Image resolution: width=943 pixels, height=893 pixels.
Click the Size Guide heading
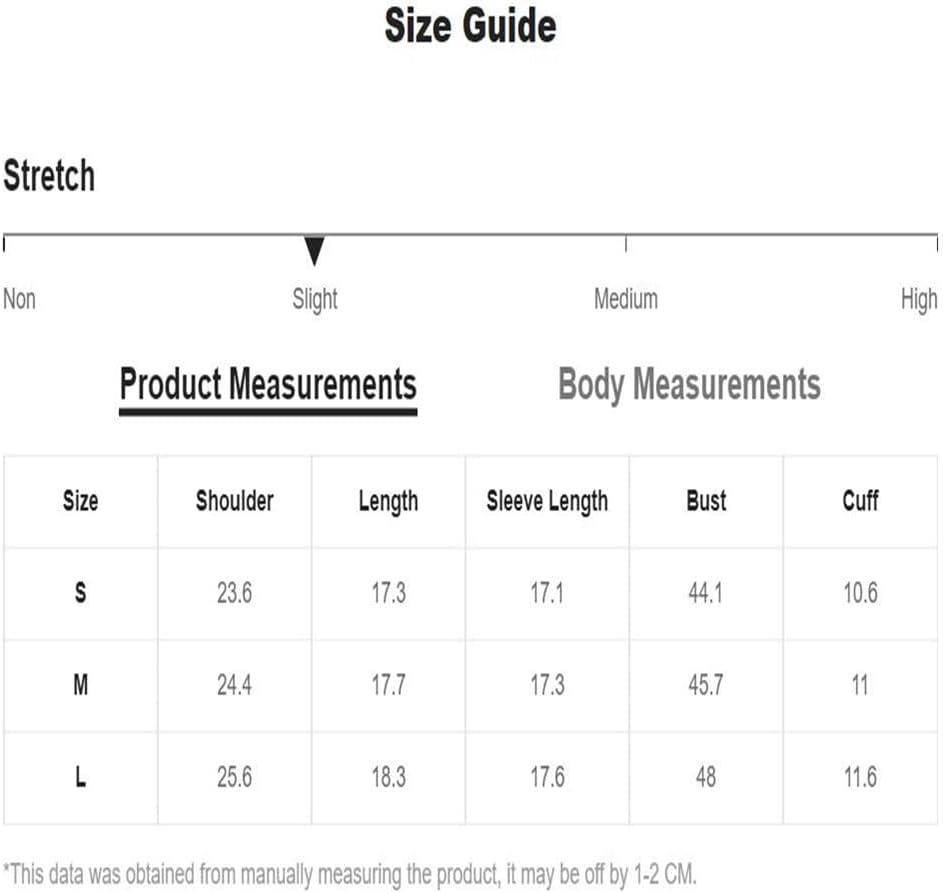[470, 26]
